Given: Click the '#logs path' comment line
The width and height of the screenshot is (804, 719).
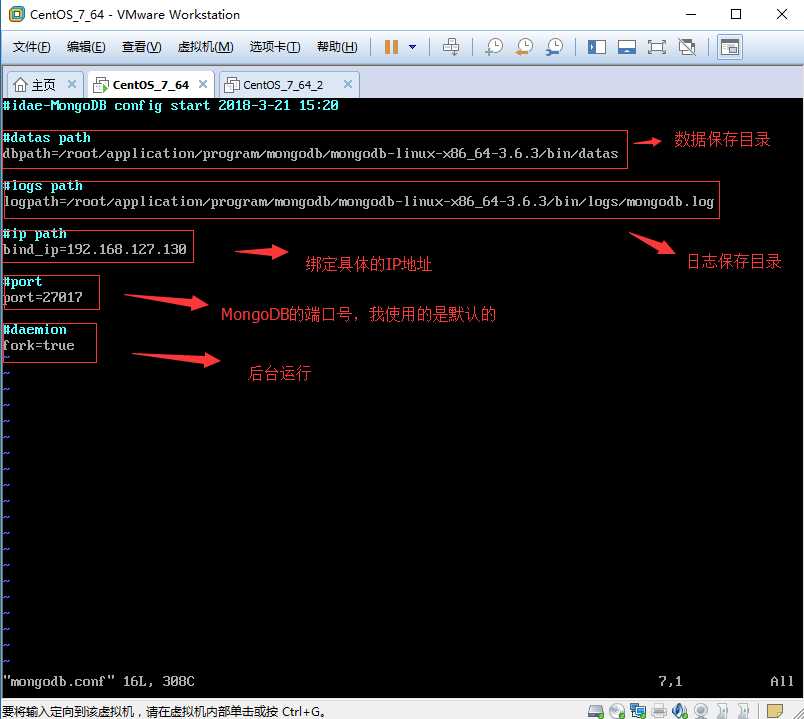Looking at the screenshot, I should [x=43, y=186].
